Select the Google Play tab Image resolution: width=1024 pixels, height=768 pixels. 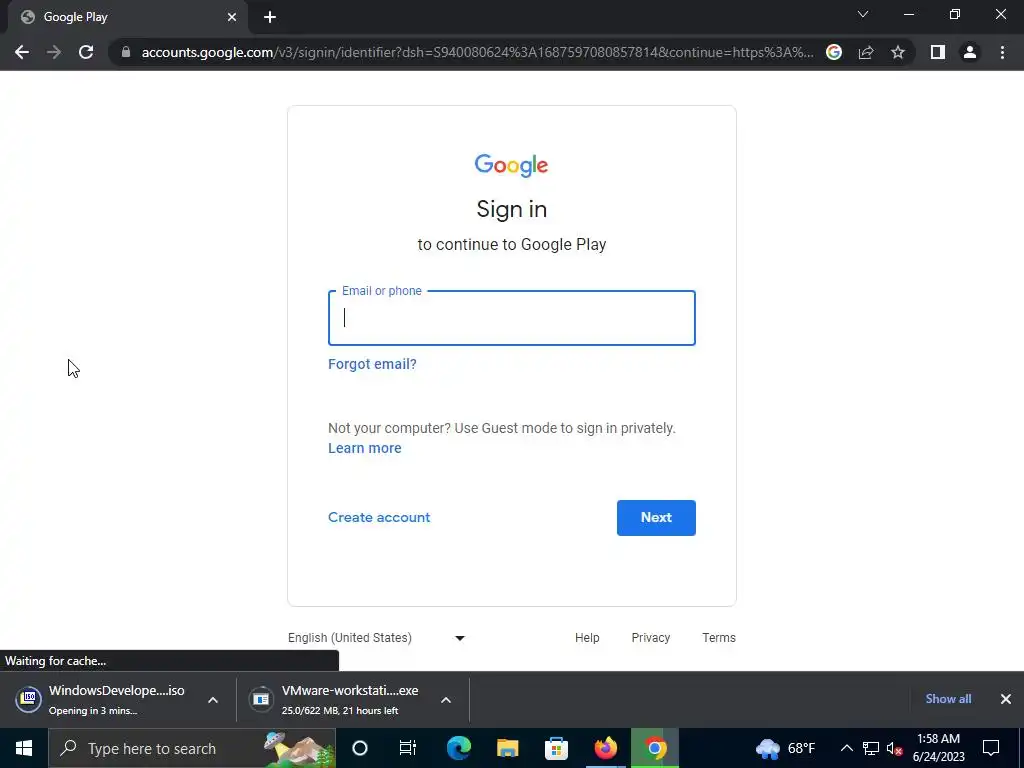pos(127,17)
